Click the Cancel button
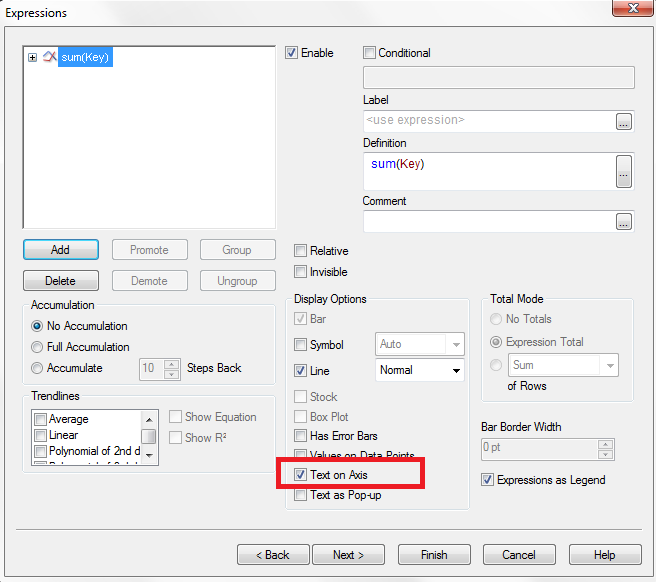This screenshot has width=656, height=582. point(519,555)
